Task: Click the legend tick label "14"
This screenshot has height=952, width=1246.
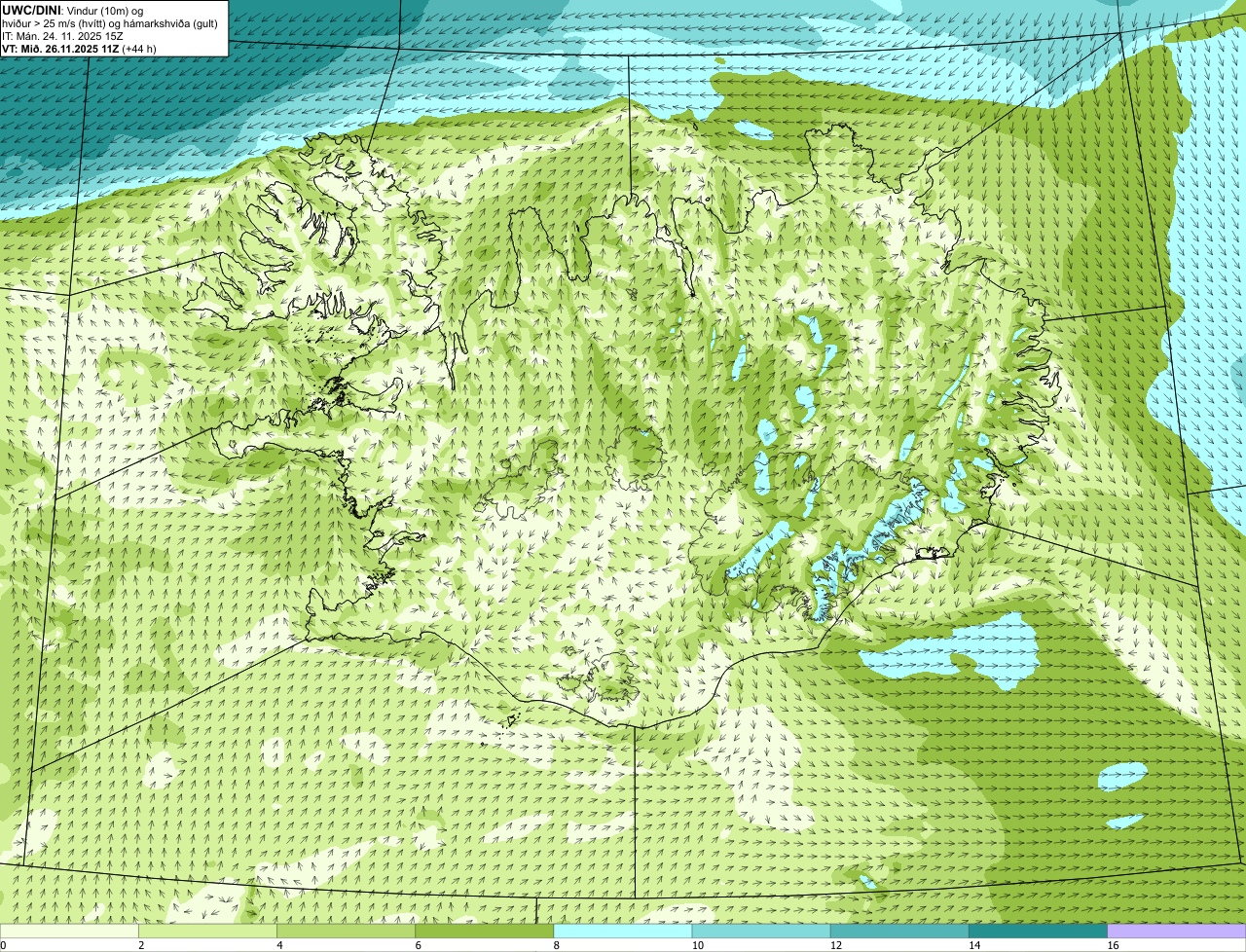Action: 974,945
